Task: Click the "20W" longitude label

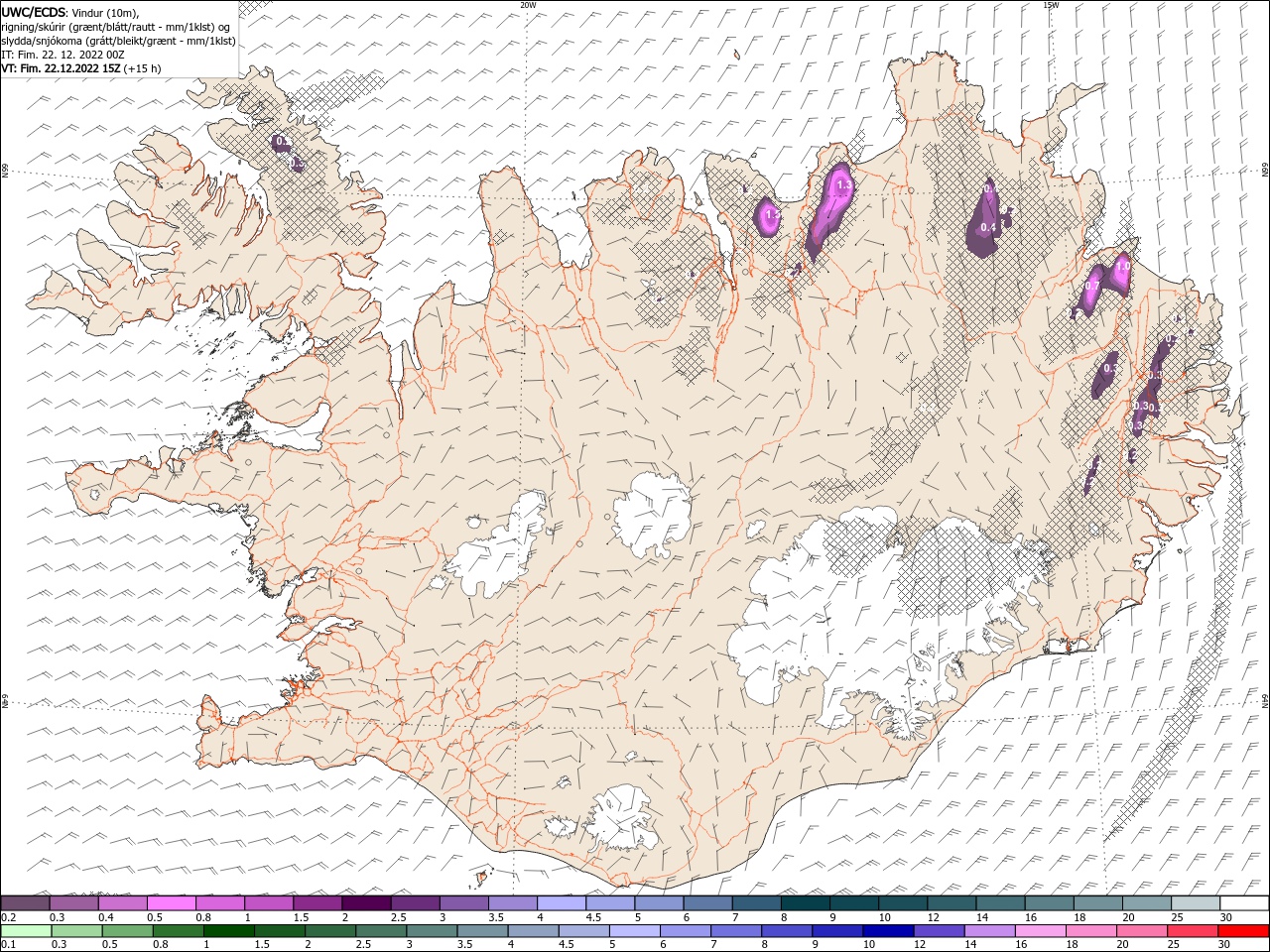Action: coord(528,5)
